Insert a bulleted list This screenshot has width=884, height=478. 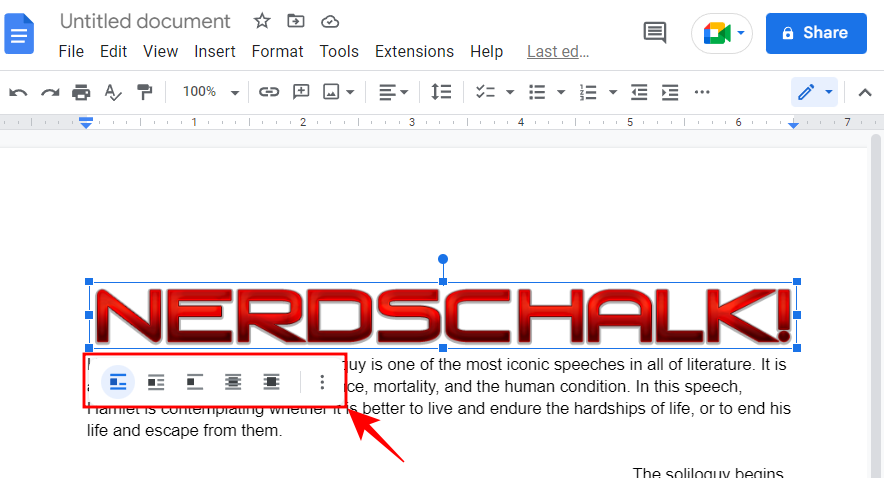point(537,92)
